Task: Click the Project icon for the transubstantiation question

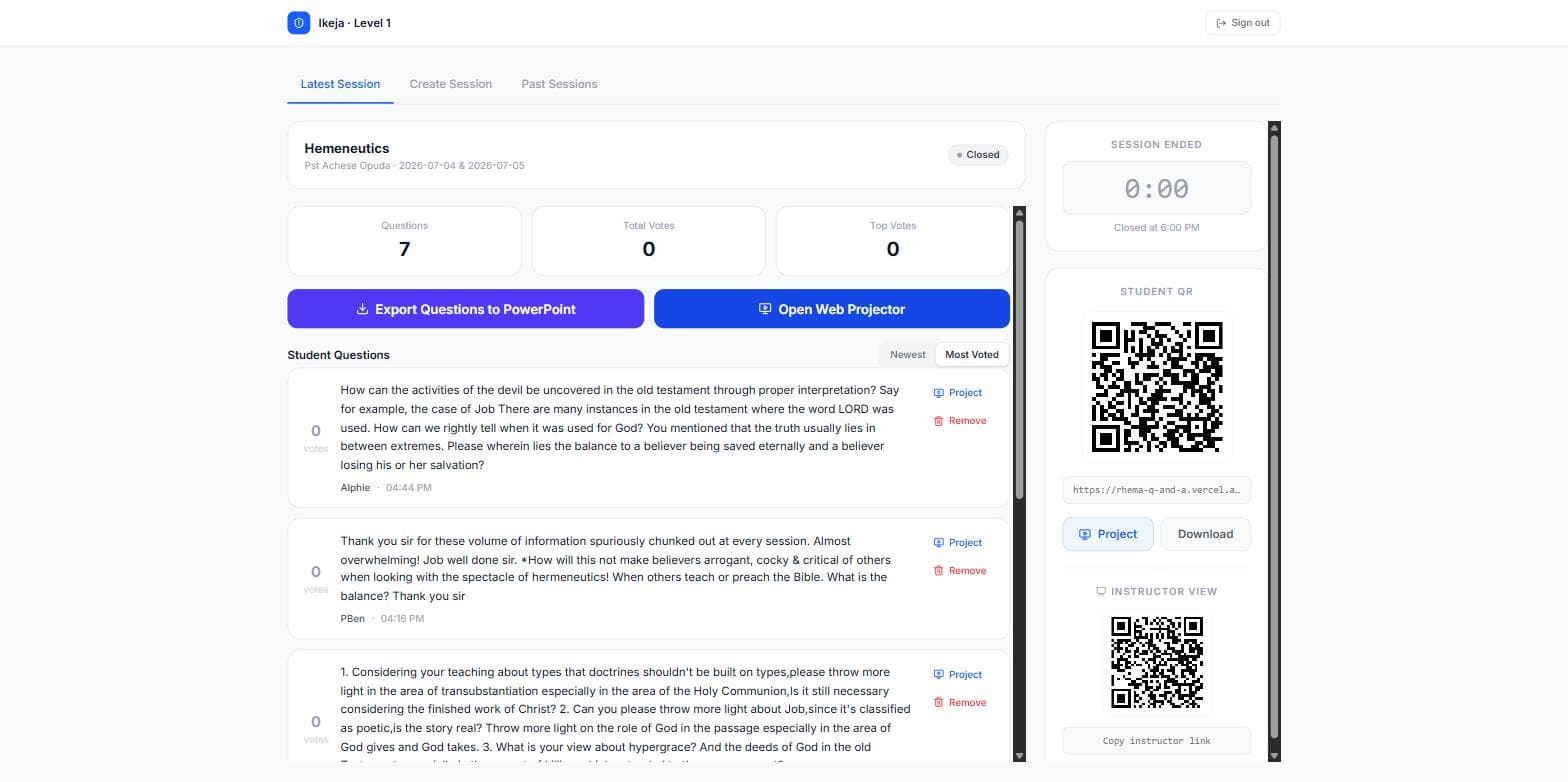Action: click(x=938, y=675)
